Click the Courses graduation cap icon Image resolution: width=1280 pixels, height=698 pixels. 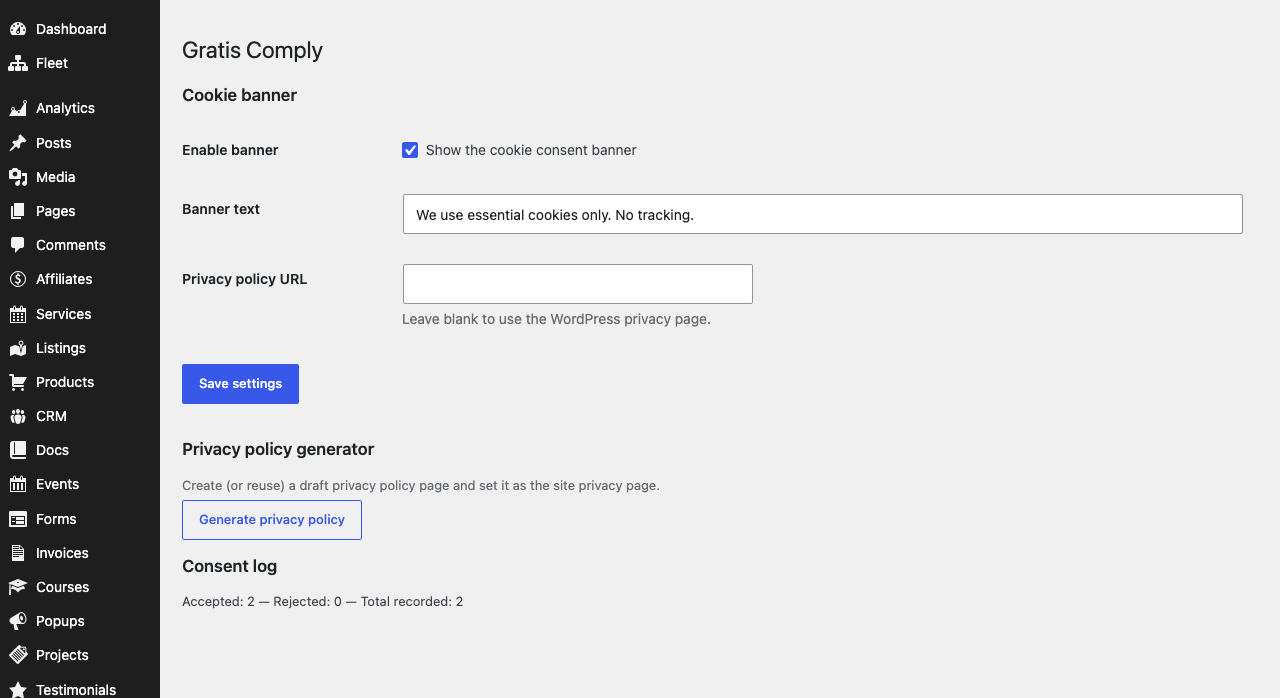[18, 587]
